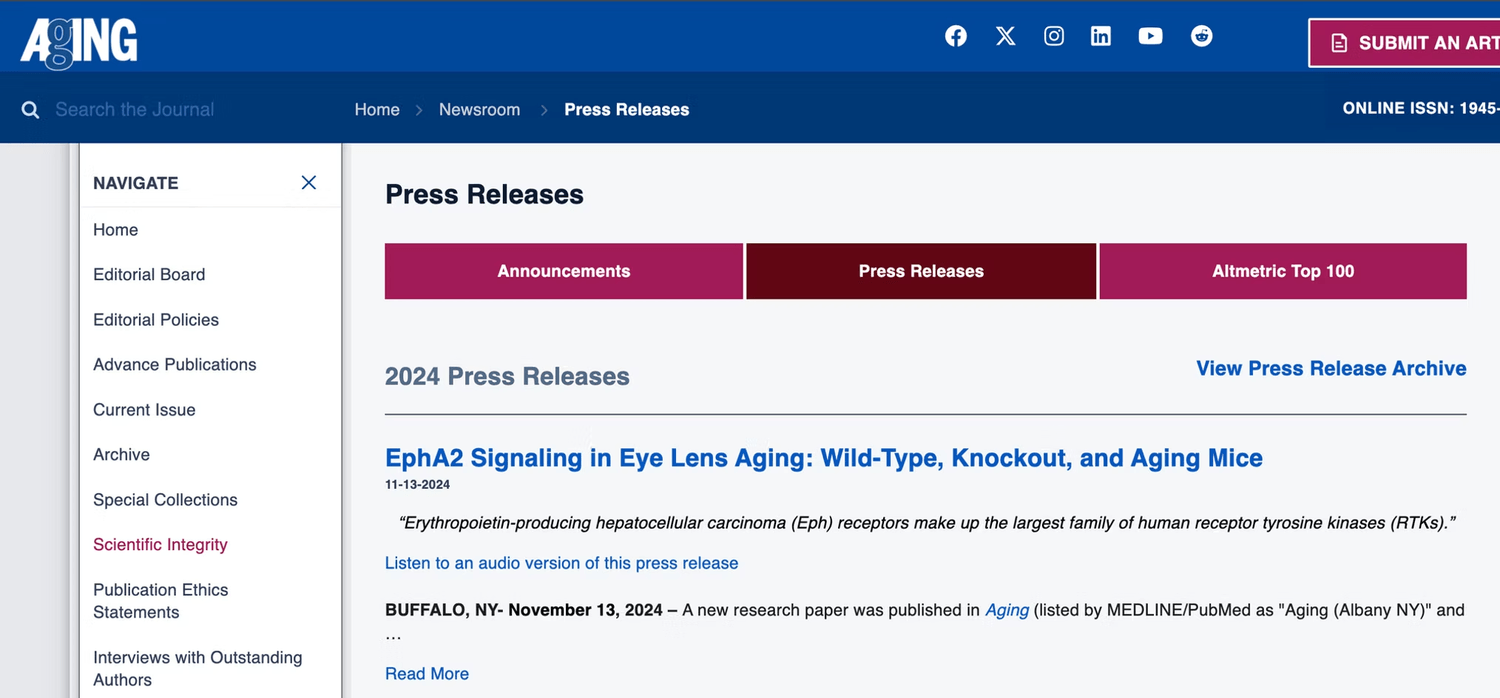Open Editorial Board in sidebar menu
The image size is (1500, 698).
coord(149,275)
